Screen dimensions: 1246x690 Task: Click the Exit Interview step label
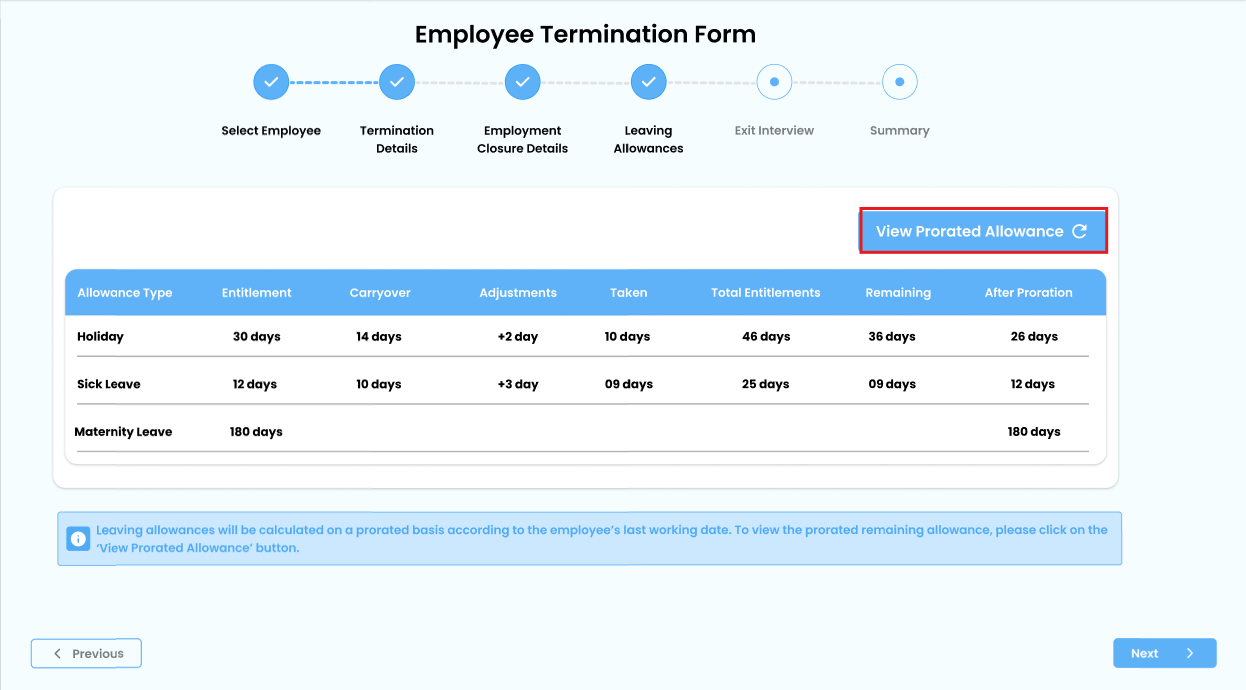coord(774,131)
